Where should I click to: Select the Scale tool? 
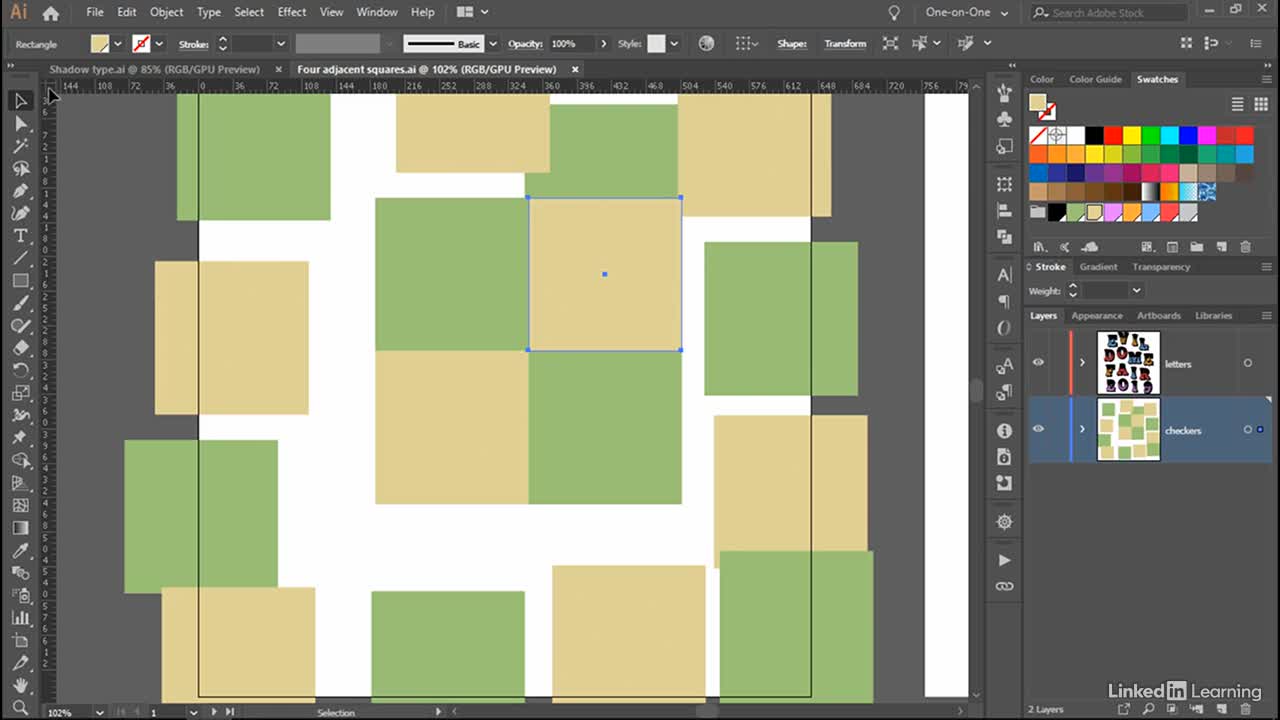(x=20, y=393)
